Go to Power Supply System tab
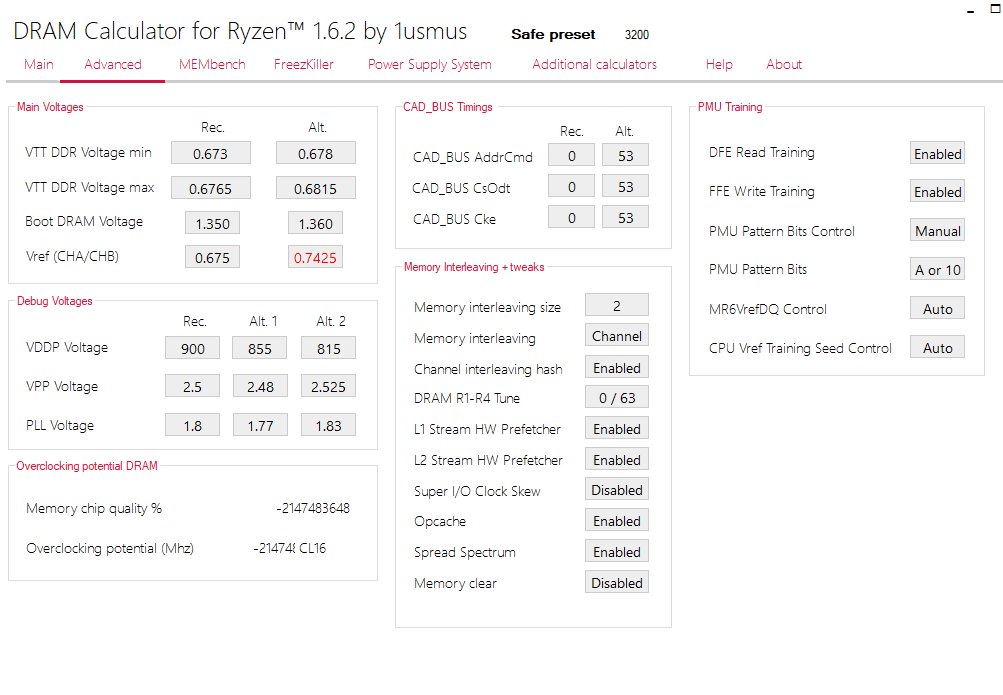Viewport: 1003px width, 695px height. pos(429,65)
